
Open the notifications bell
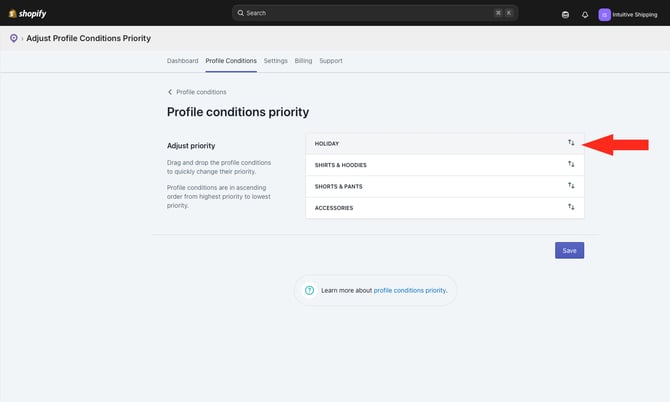pos(585,15)
